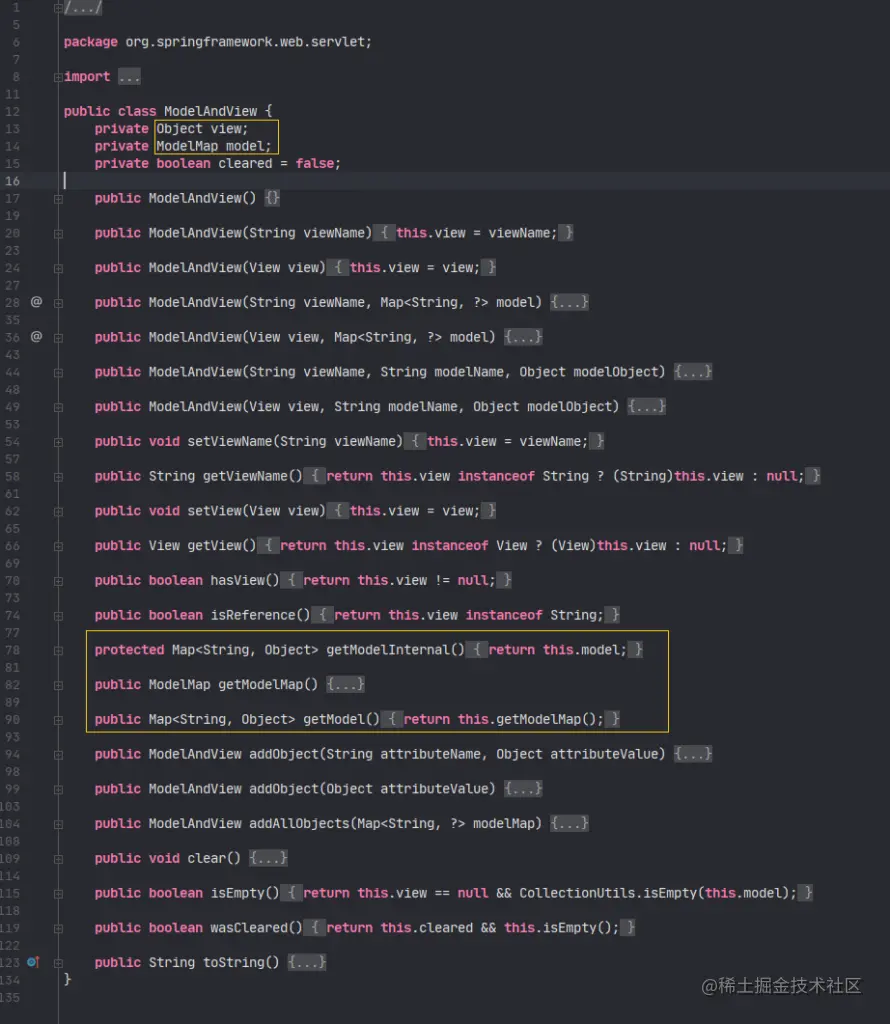Click the @ gutter icon on line 36
The image size is (890, 1024).
pyautogui.click(x=37, y=336)
